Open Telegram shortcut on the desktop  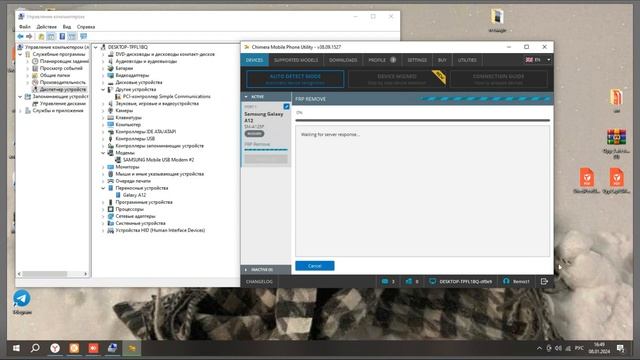point(22,302)
